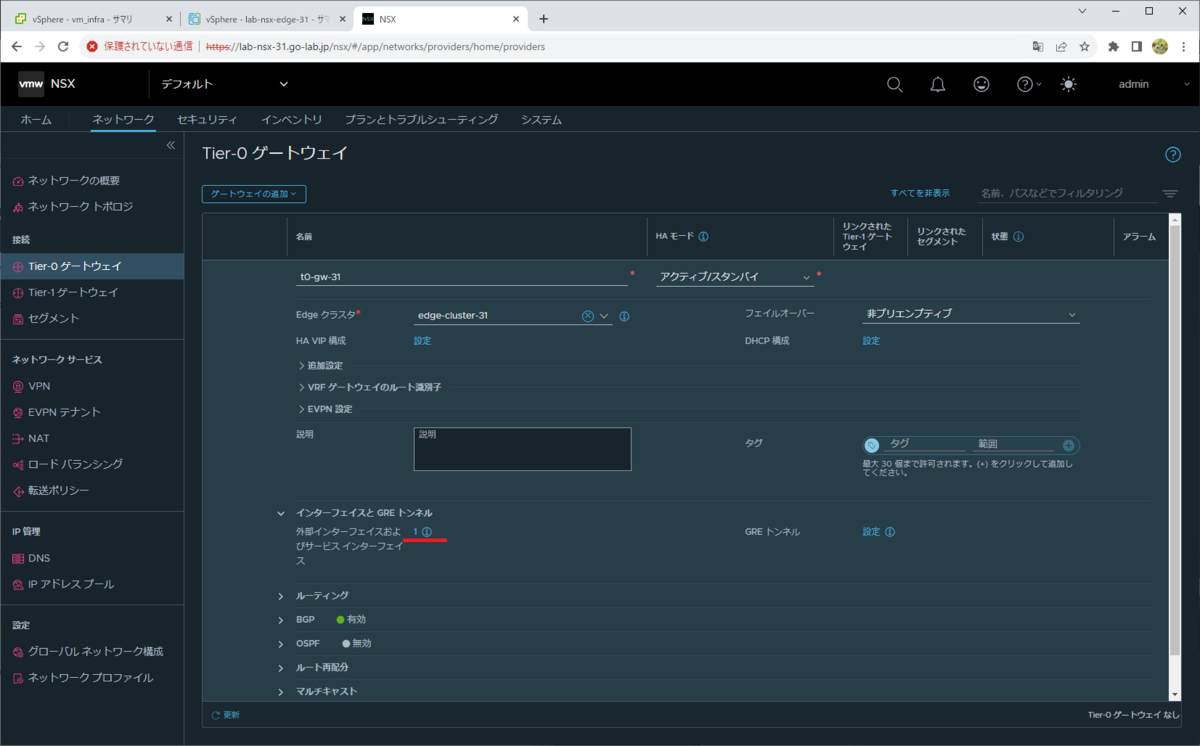Image resolution: width=1200 pixels, height=746 pixels.
Task: Click the タグ tag input field
Action: (x=925, y=444)
